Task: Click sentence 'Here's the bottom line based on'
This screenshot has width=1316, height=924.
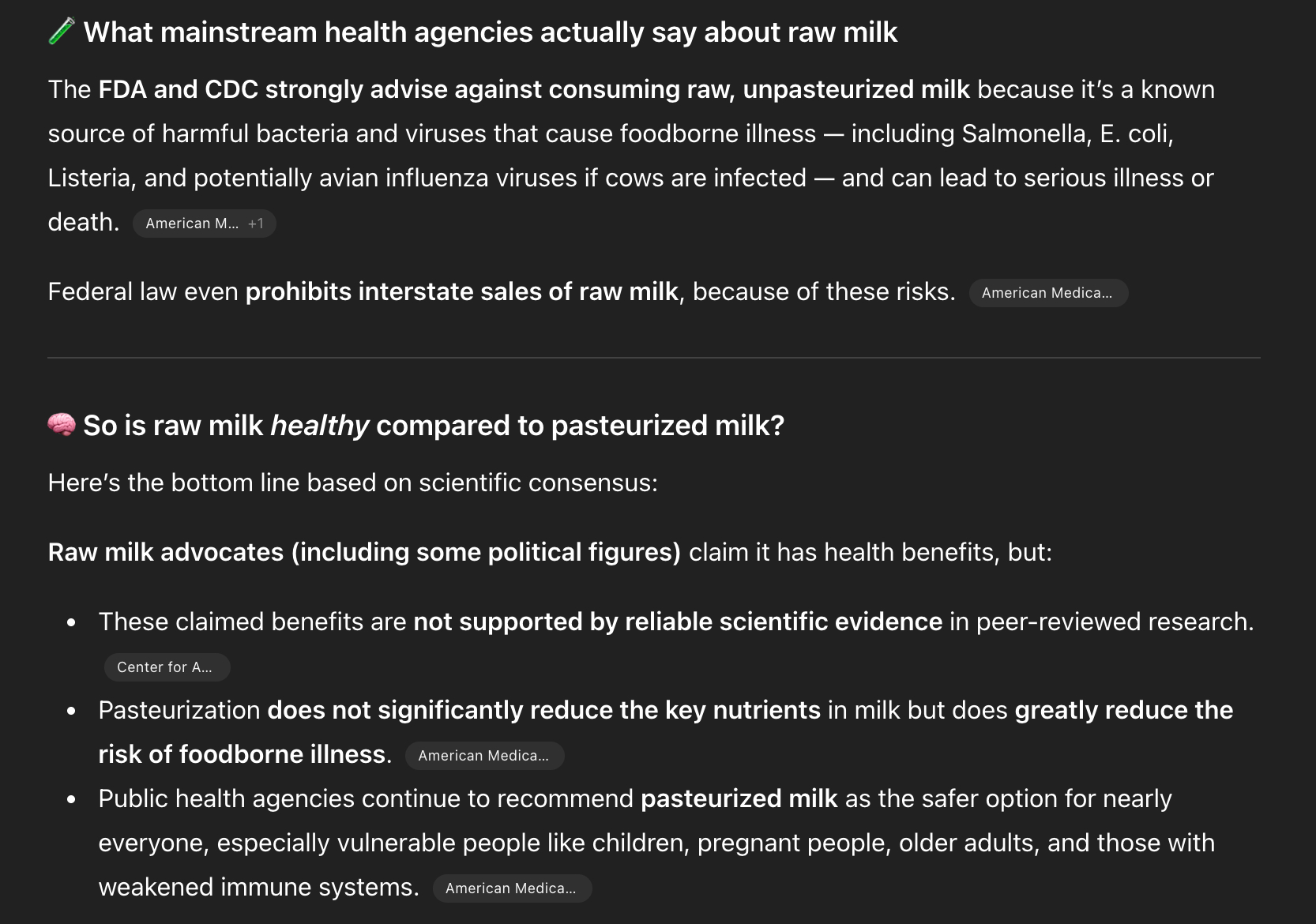Action: click(x=352, y=483)
